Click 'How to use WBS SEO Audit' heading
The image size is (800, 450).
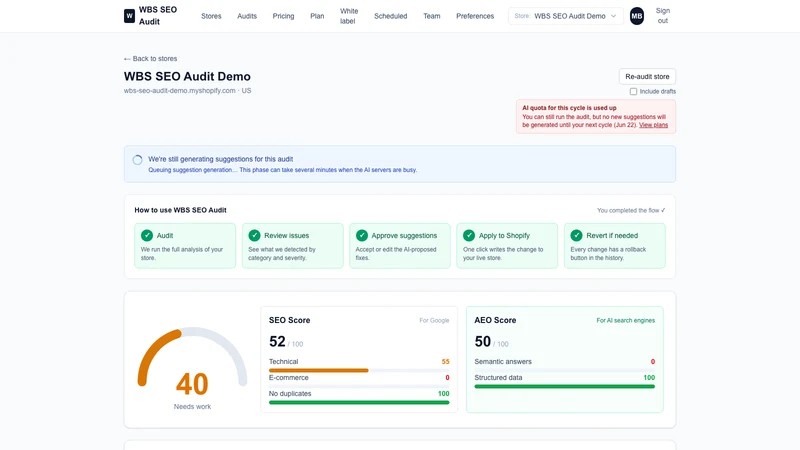click(181, 210)
